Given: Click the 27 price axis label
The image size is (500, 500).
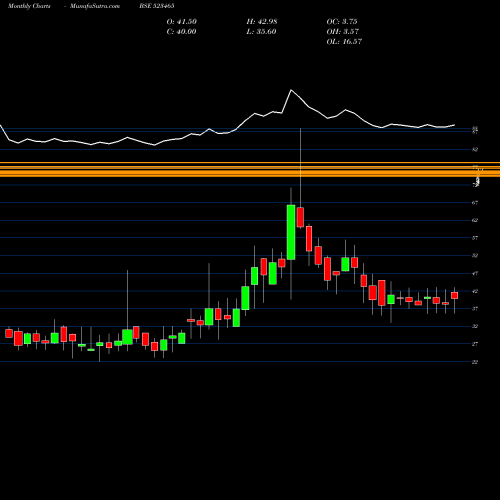Looking at the screenshot, I should tap(475, 344).
